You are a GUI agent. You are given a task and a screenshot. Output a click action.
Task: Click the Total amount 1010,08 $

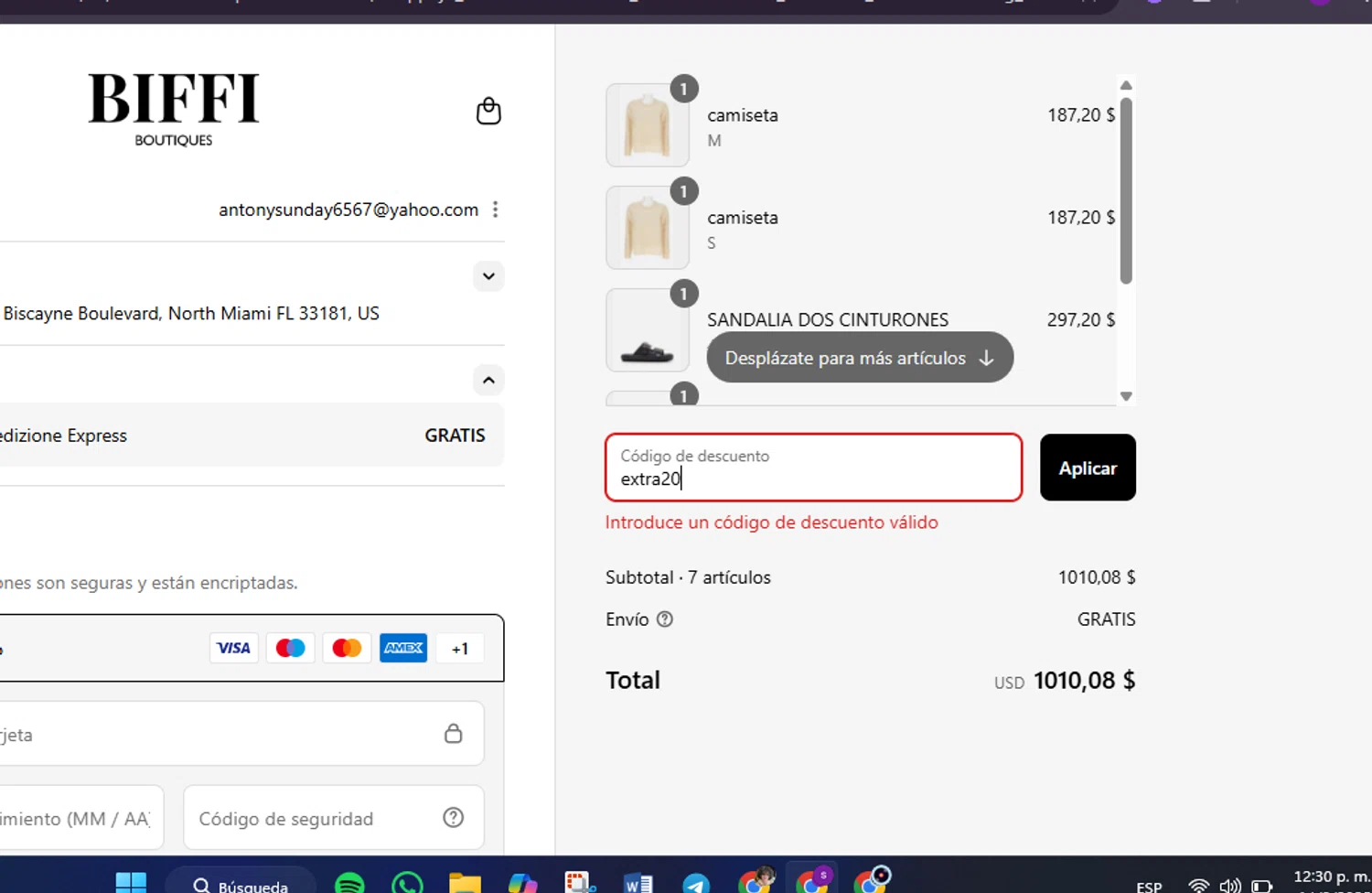pyautogui.click(x=1084, y=681)
